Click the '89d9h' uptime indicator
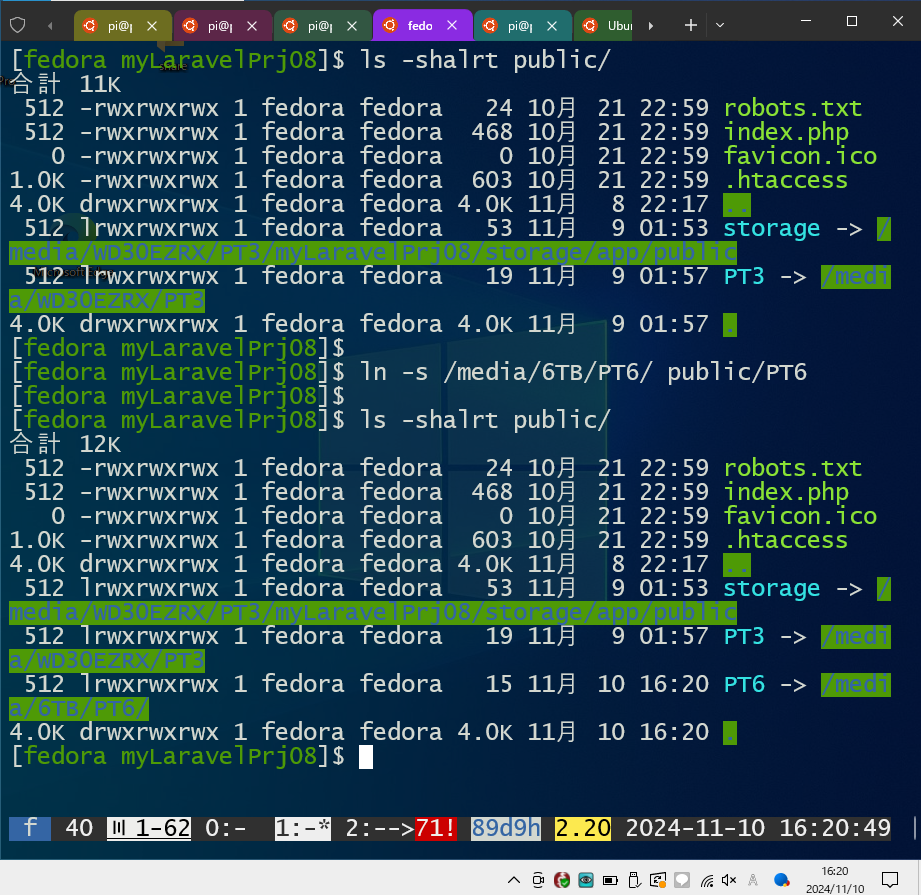 tap(506, 828)
